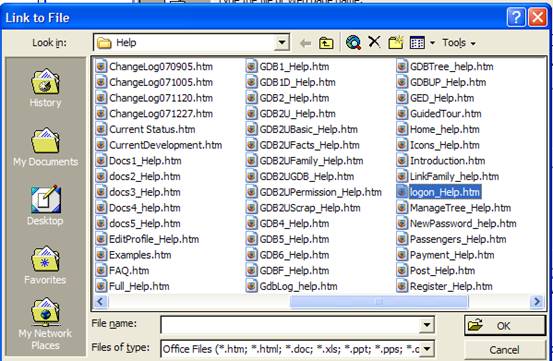Viewport: 553px width, 361px height.
Task: Open the Views menu dropdown arrow
Action: click(x=432, y=43)
